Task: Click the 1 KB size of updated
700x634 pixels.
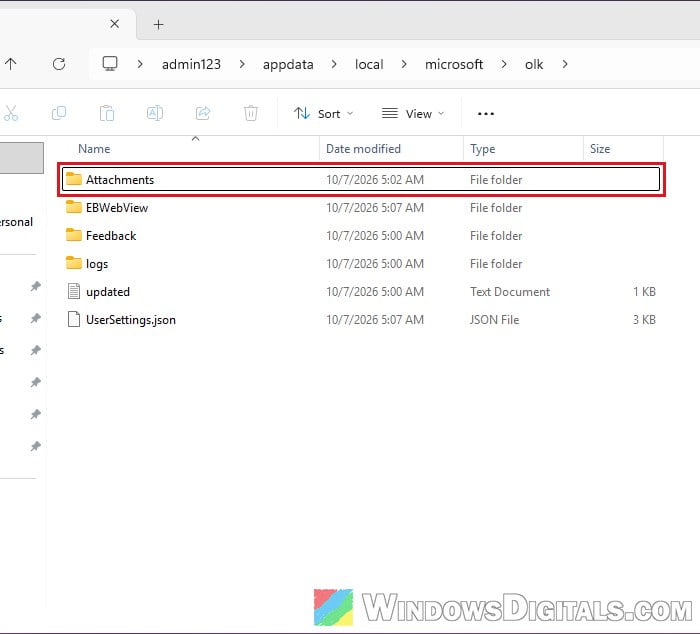Action: (x=644, y=292)
